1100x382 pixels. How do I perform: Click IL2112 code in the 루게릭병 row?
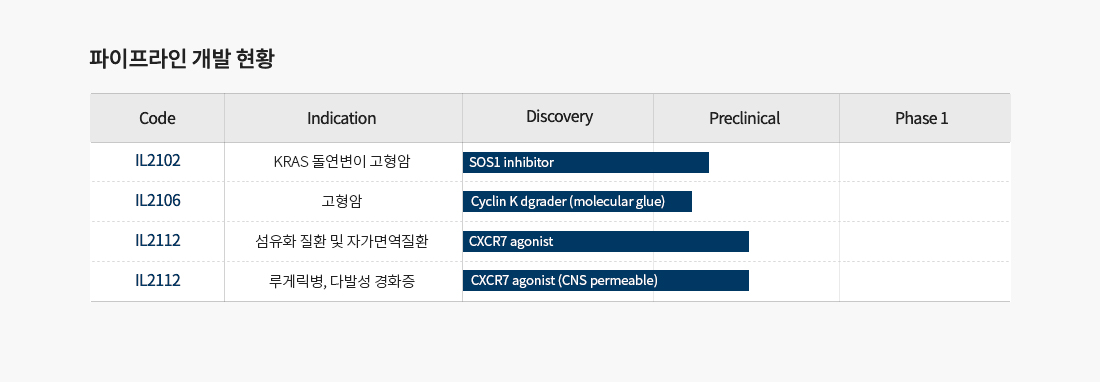[x=158, y=280]
